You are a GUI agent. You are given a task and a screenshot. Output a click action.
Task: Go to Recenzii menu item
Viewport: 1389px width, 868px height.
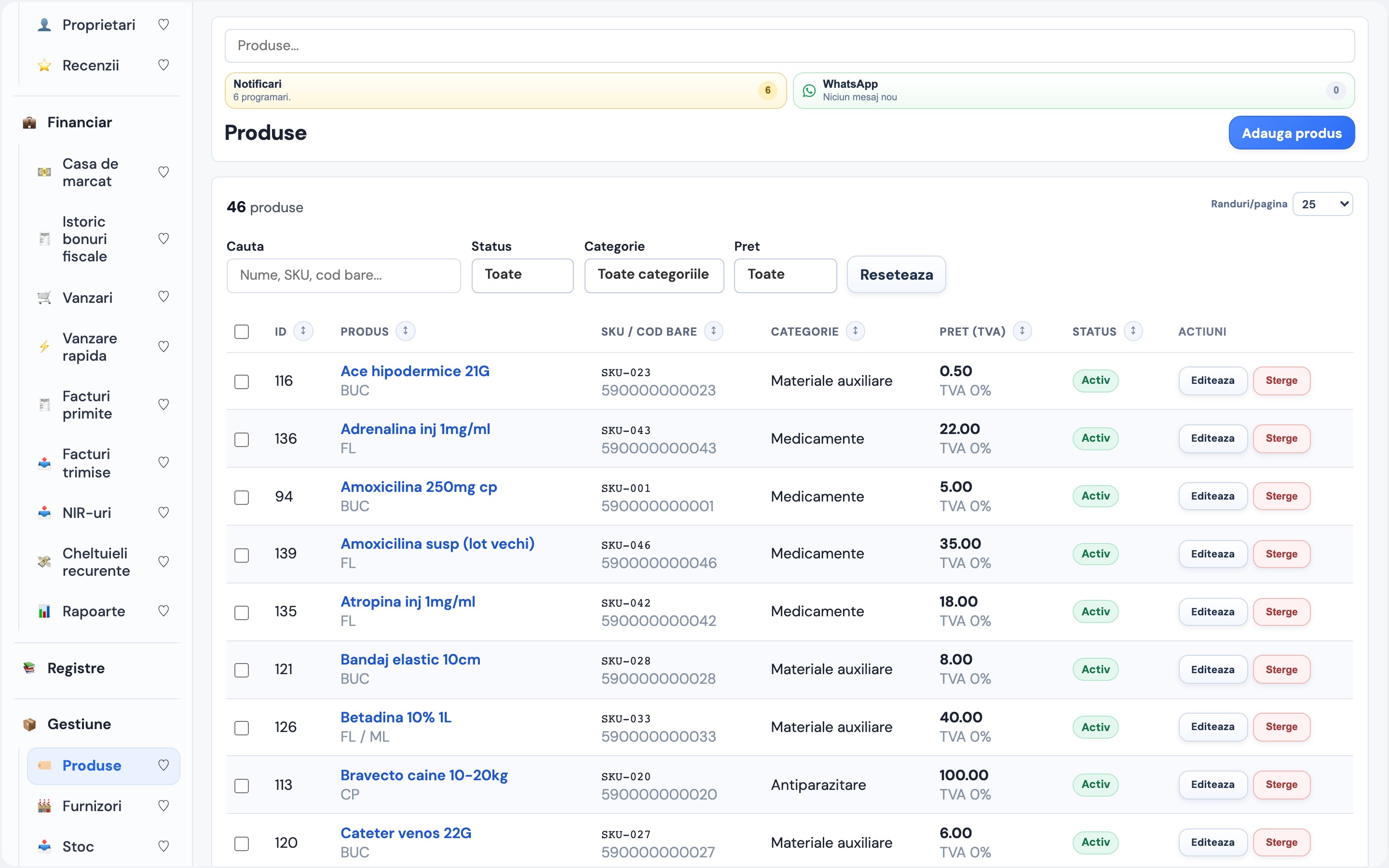(91, 66)
